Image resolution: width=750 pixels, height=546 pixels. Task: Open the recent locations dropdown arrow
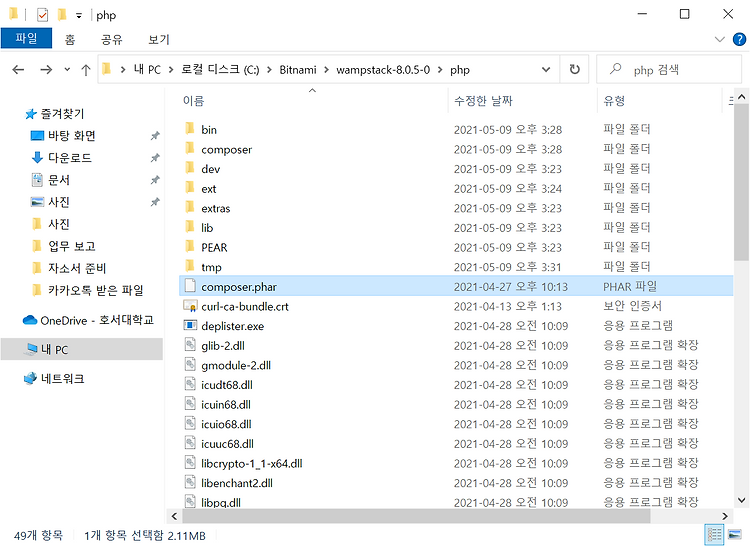coord(67,70)
